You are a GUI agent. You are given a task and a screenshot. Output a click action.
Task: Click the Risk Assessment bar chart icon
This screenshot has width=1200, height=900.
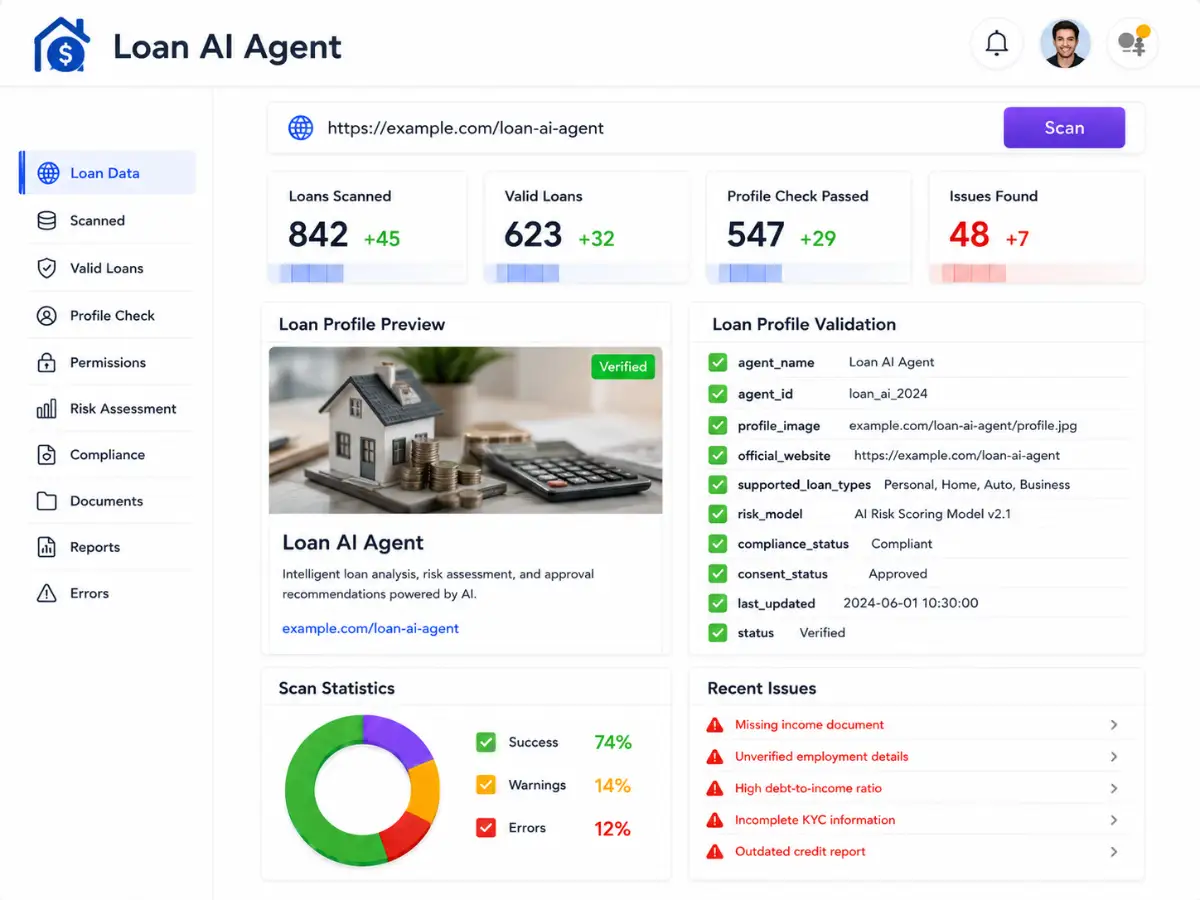[47, 409]
